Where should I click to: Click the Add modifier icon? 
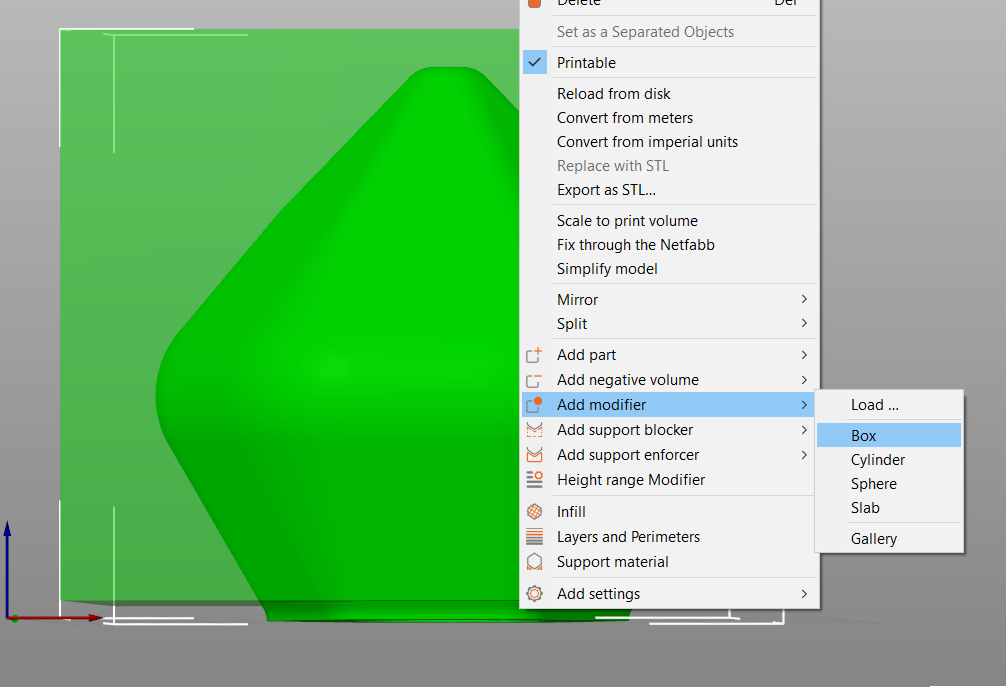point(534,404)
